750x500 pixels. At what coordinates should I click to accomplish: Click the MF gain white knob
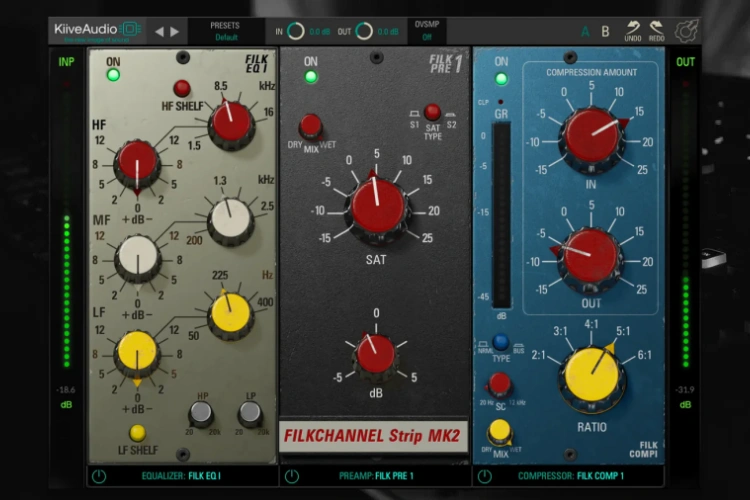coord(138,259)
